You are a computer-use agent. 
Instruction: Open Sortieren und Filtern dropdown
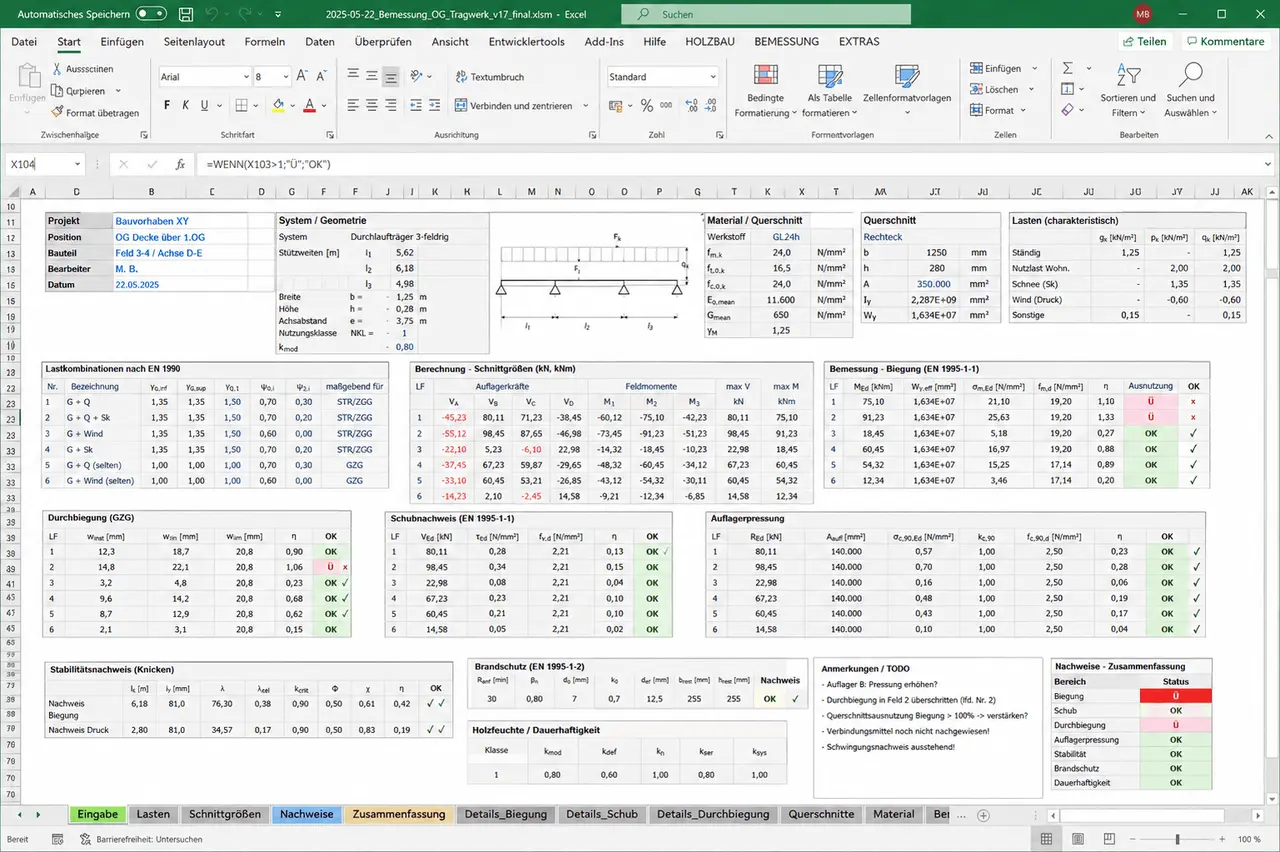(x=1128, y=90)
